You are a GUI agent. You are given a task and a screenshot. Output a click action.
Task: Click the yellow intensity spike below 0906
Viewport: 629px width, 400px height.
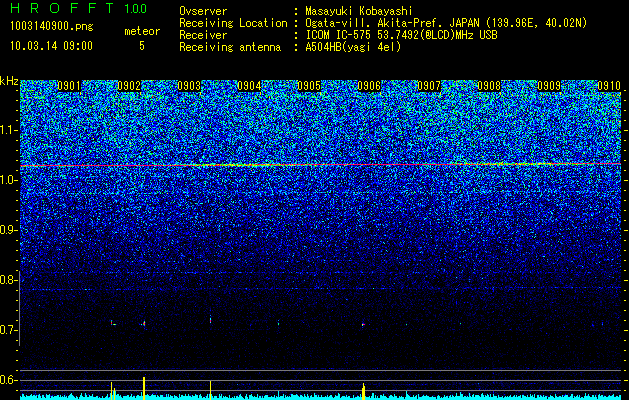(363, 391)
